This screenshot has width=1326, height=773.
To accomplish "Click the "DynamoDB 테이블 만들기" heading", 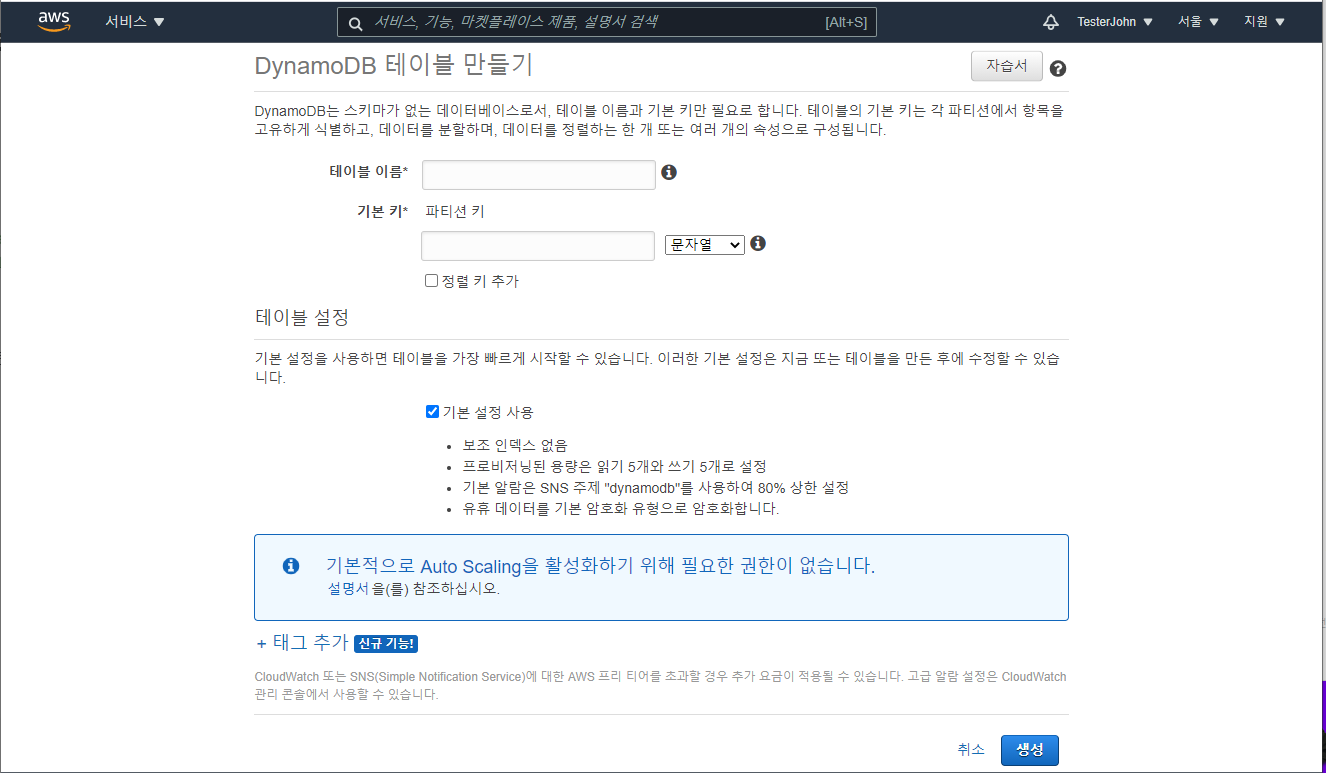I will click(x=394, y=66).
